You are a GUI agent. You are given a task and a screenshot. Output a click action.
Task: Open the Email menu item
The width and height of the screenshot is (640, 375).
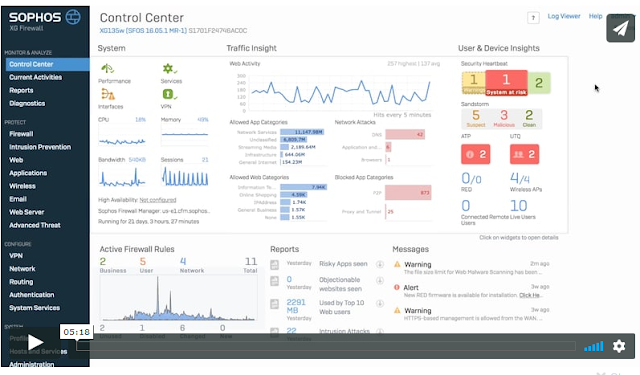click(18, 199)
